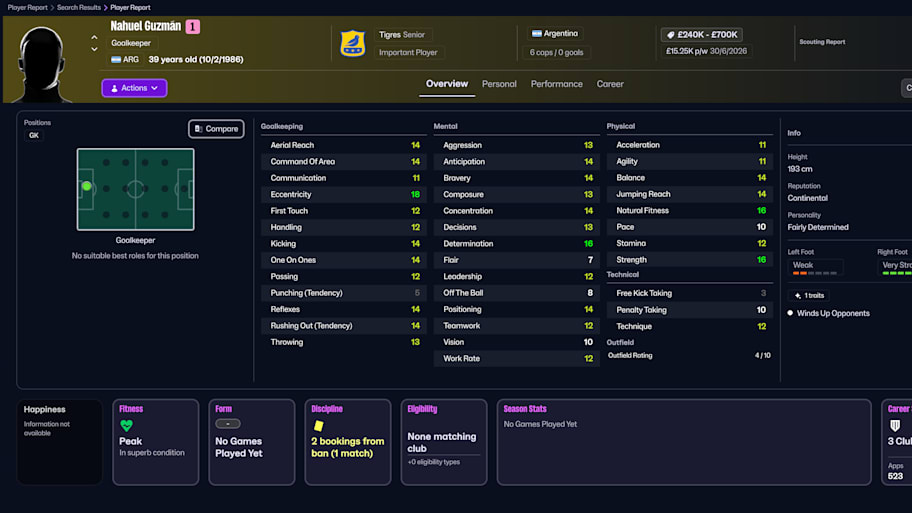Click the yellow card Discipline icon

[x=318, y=426]
